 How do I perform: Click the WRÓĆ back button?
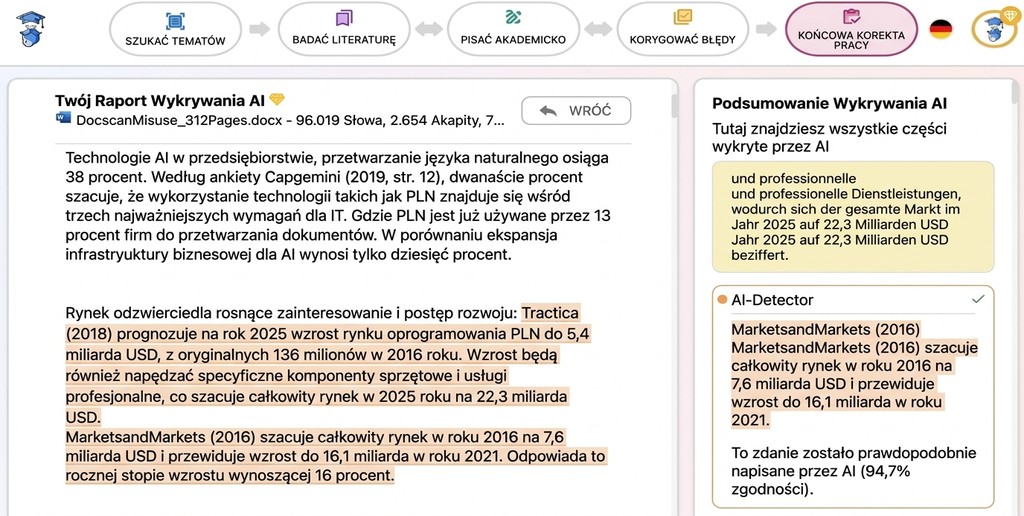click(x=576, y=110)
